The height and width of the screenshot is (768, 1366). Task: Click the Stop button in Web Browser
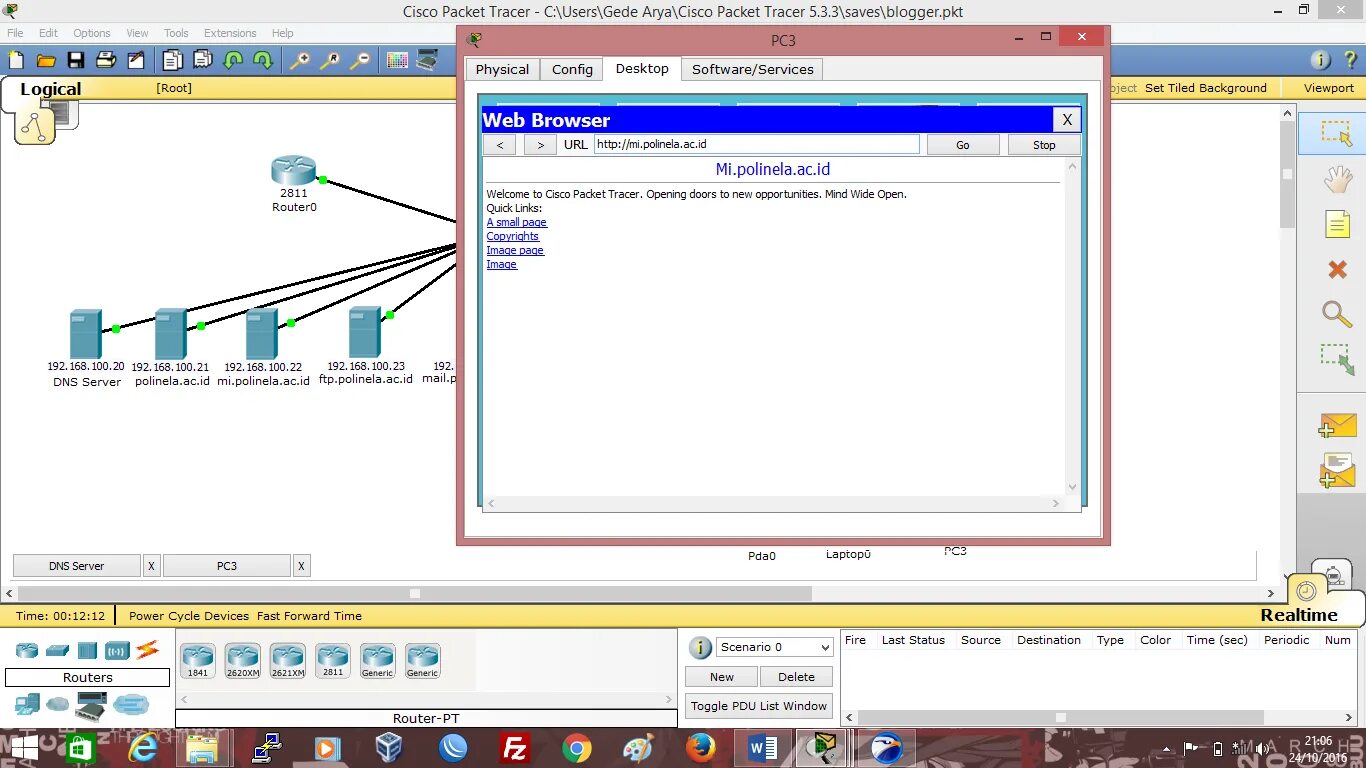click(x=1044, y=145)
